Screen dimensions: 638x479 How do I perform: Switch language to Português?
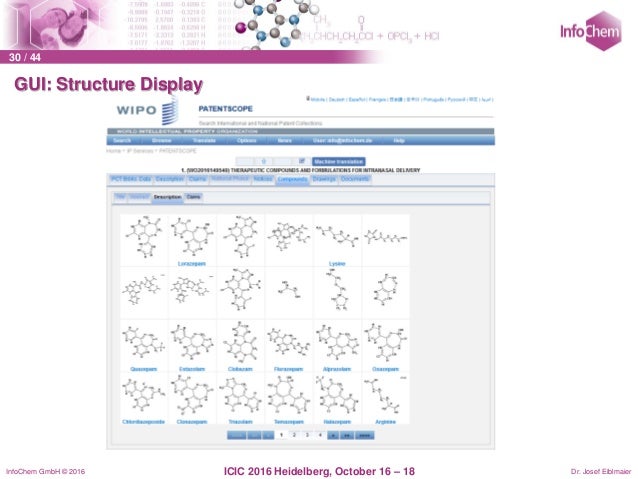click(433, 99)
